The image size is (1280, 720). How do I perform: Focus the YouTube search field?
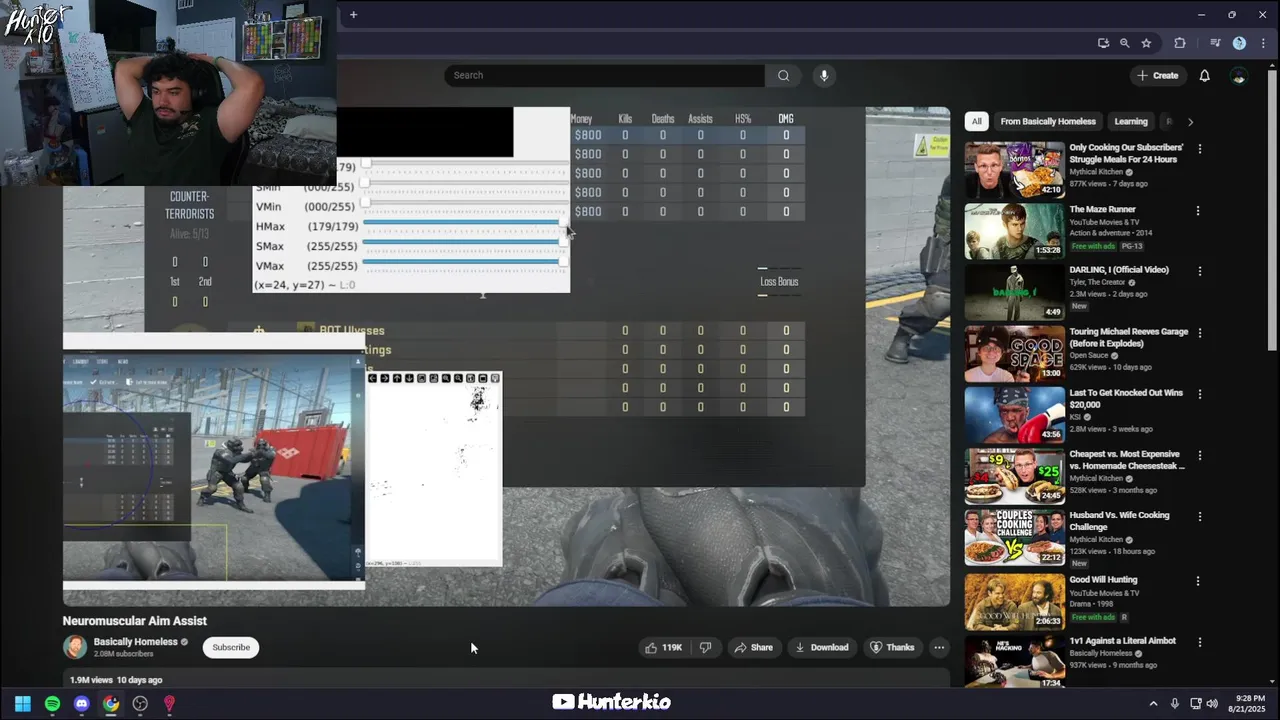click(x=605, y=75)
